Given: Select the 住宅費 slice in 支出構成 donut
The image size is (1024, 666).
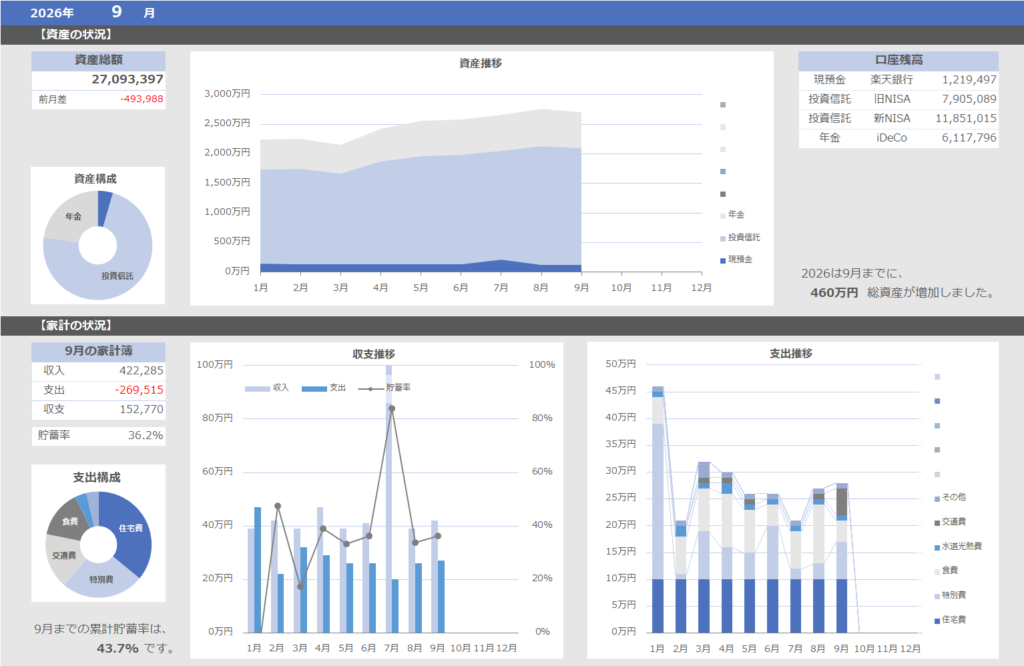Looking at the screenshot, I should tap(131, 529).
